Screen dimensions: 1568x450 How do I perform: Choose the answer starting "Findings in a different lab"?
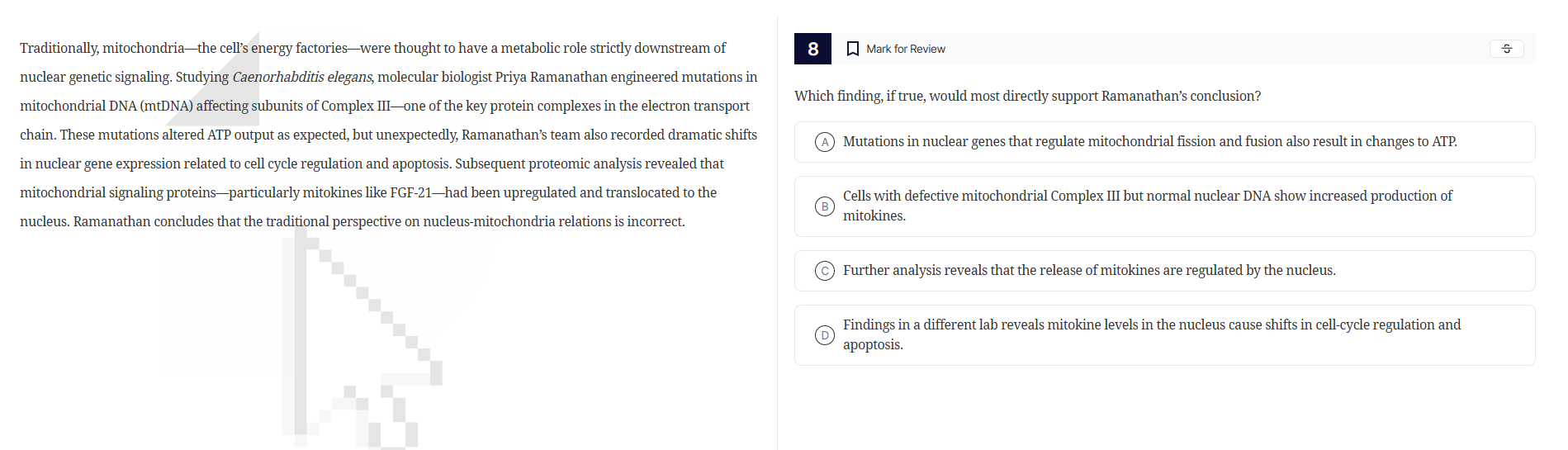pyautogui.click(x=1151, y=325)
